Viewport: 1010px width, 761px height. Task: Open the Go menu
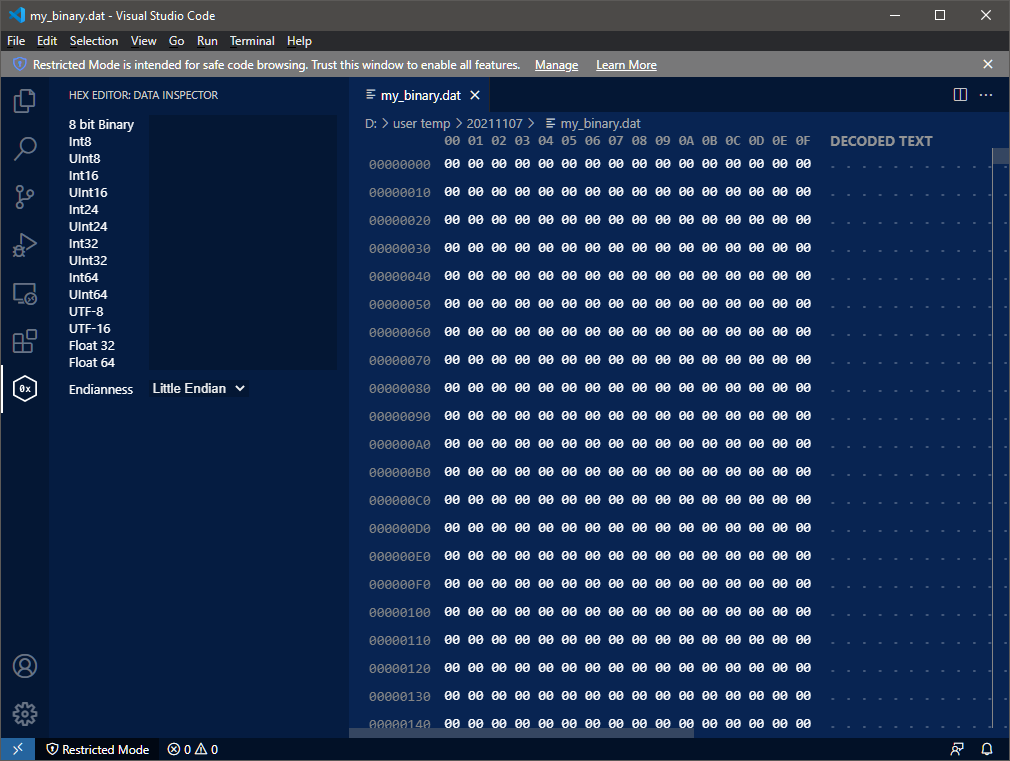click(176, 41)
